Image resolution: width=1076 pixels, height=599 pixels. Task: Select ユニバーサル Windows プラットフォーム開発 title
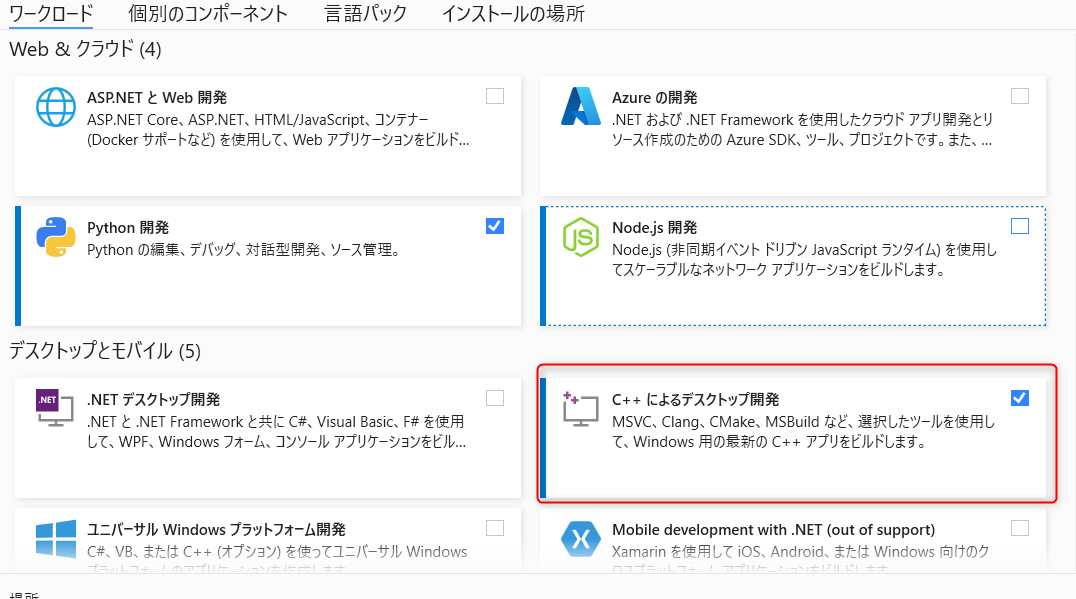pos(216,530)
